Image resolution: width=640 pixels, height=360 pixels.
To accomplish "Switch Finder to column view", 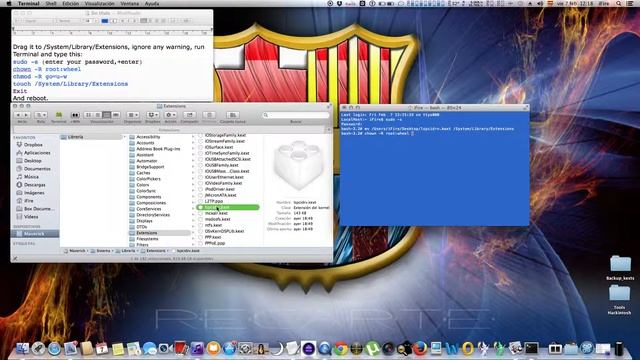I will 107,115.
